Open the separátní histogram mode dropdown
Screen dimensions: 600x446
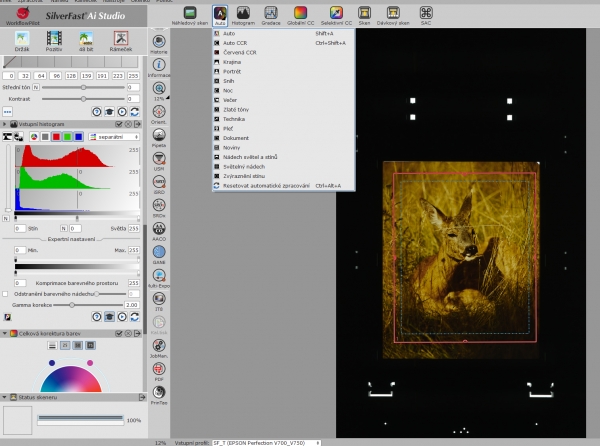114,137
